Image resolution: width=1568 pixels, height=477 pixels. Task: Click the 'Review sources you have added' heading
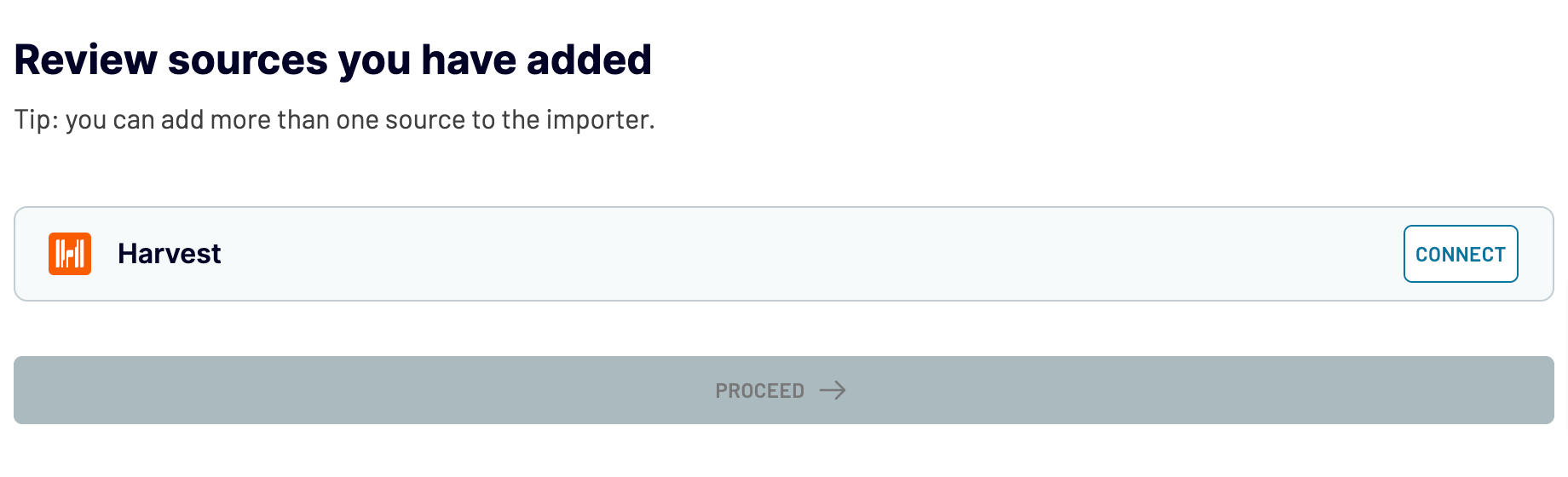click(x=333, y=60)
